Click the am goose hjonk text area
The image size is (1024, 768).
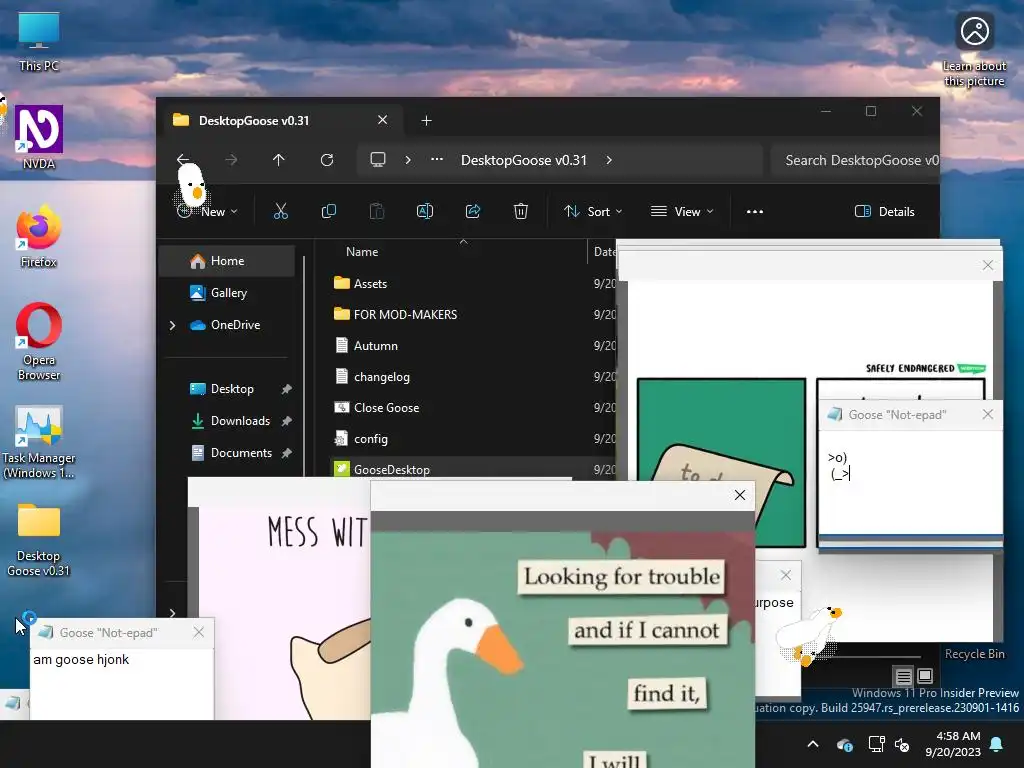pyautogui.click(x=121, y=682)
